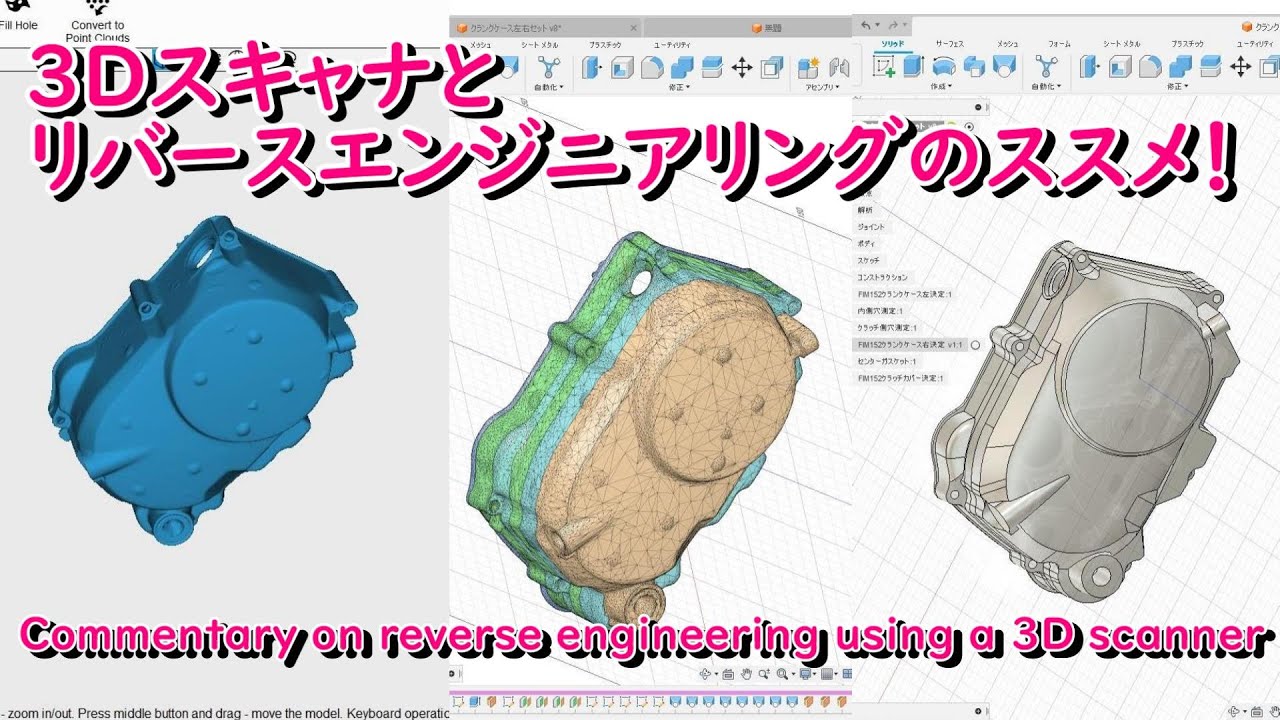Click Zoom magnifier in middle navigation bar

coord(764,675)
